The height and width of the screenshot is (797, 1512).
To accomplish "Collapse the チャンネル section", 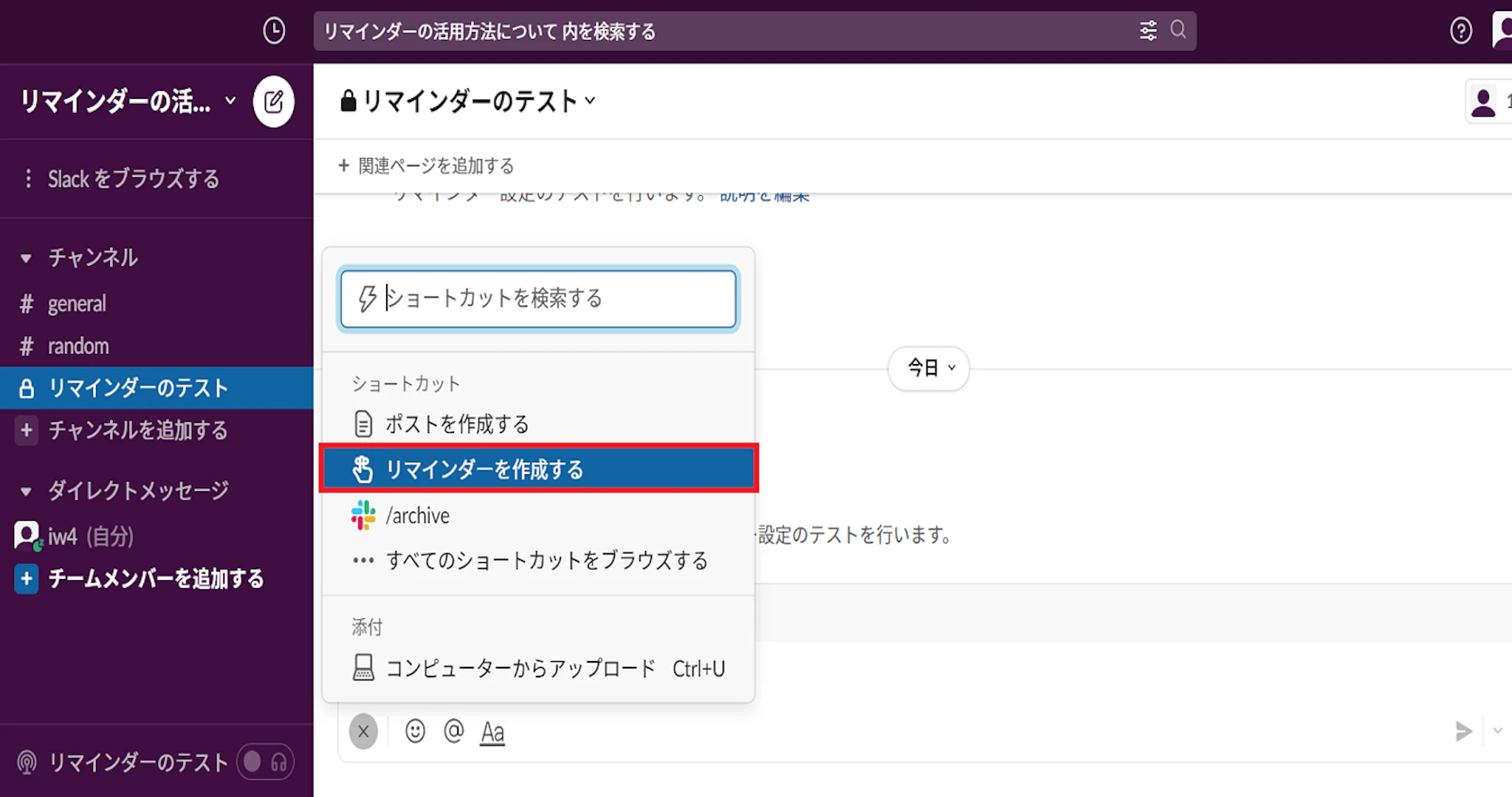I will pyautogui.click(x=26, y=258).
